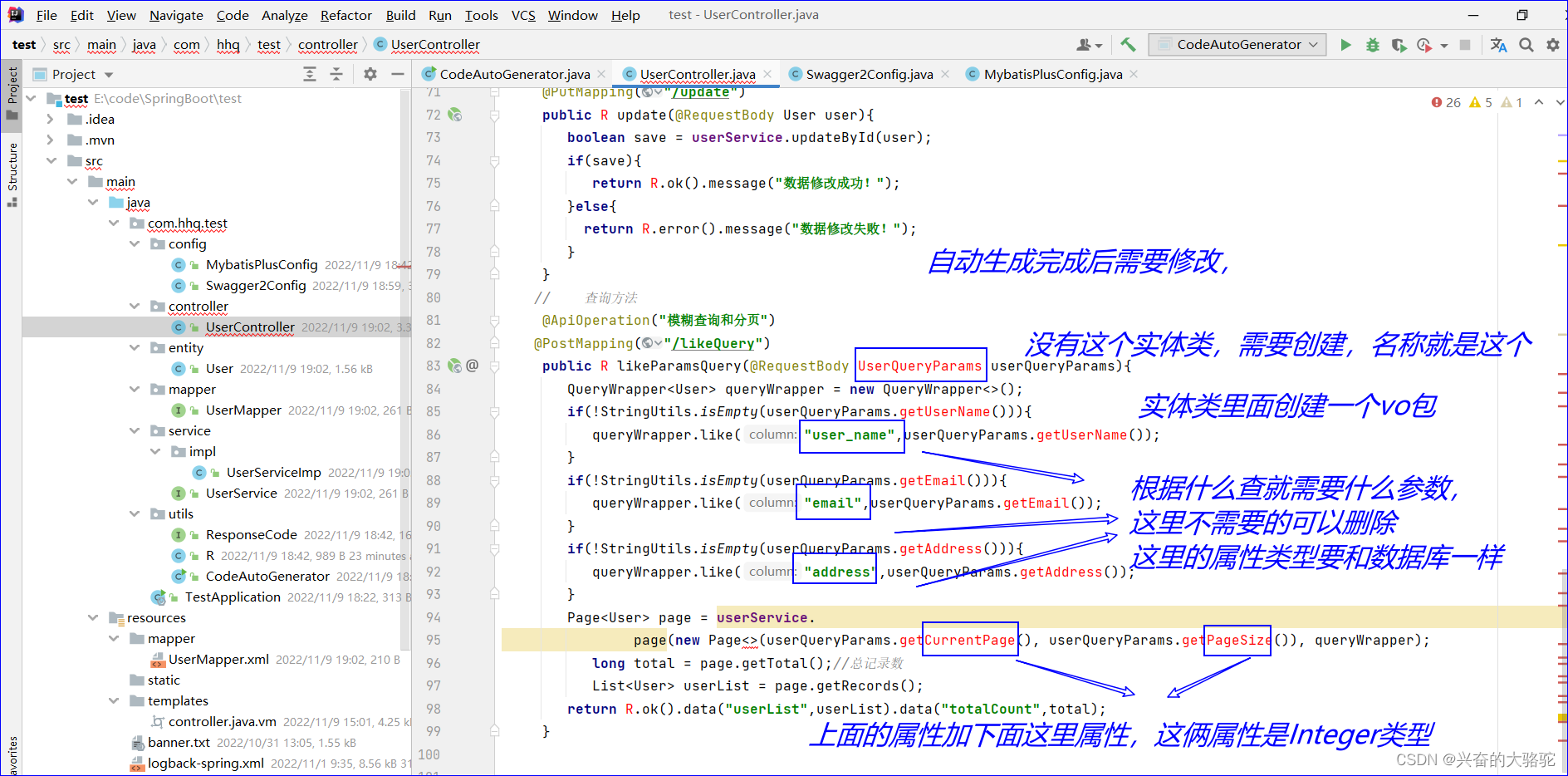The width and height of the screenshot is (1568, 776).
Task: Click UserController in the breadcrumb bar
Action: click(435, 45)
